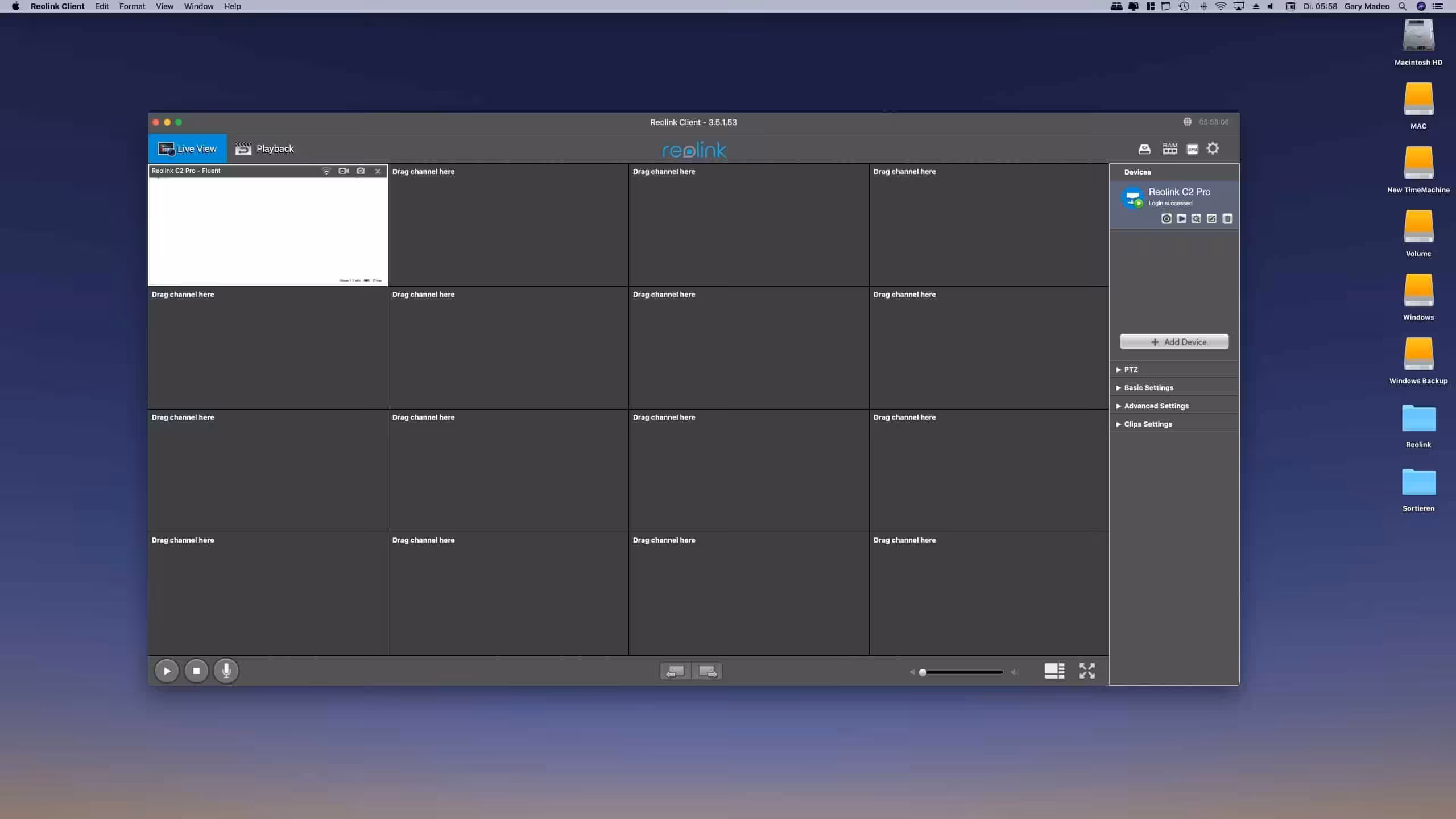Screen dimensions: 1456x819
Task: Expand Advanced Settings section
Action: tap(1156, 406)
